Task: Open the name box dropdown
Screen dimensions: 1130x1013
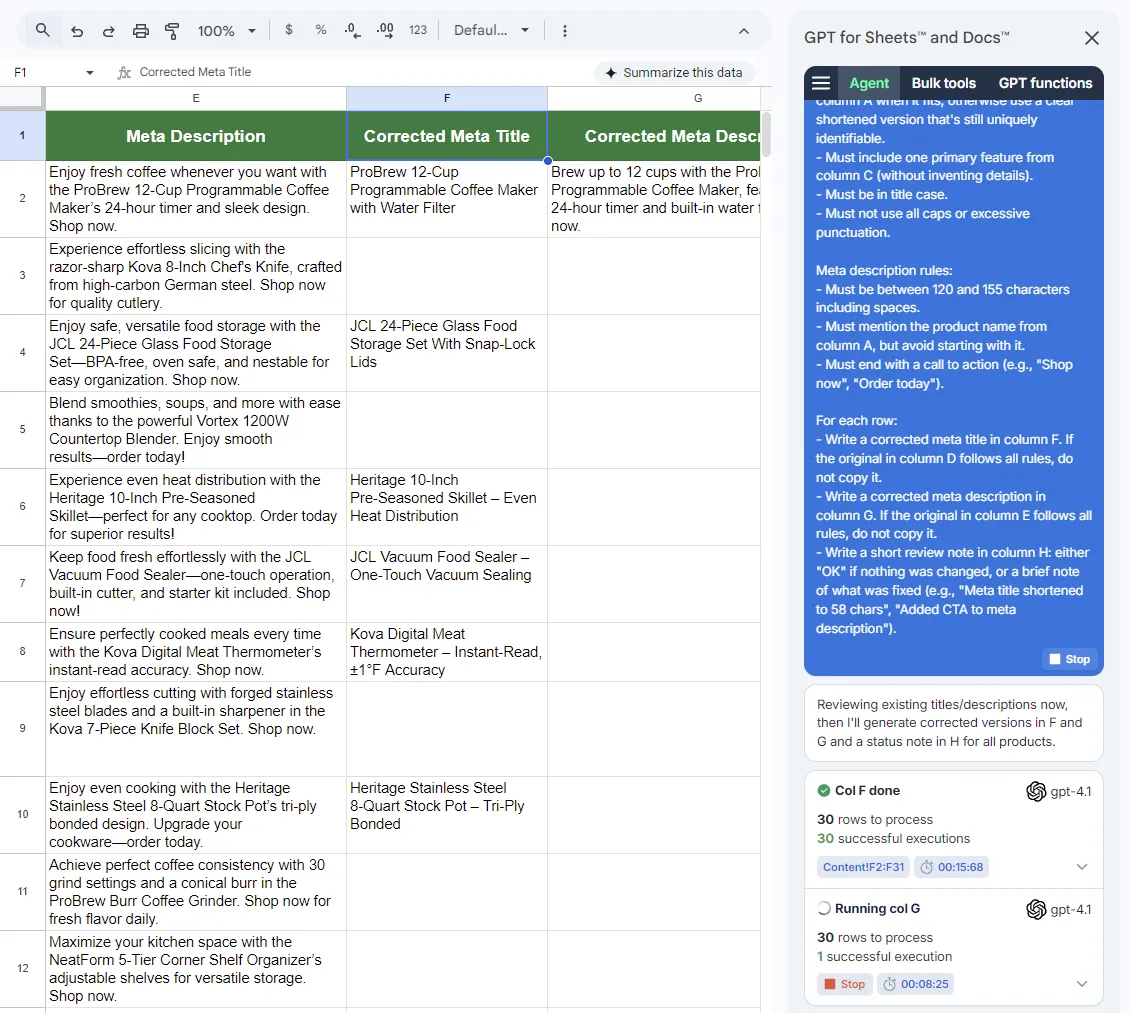Action: click(x=89, y=72)
